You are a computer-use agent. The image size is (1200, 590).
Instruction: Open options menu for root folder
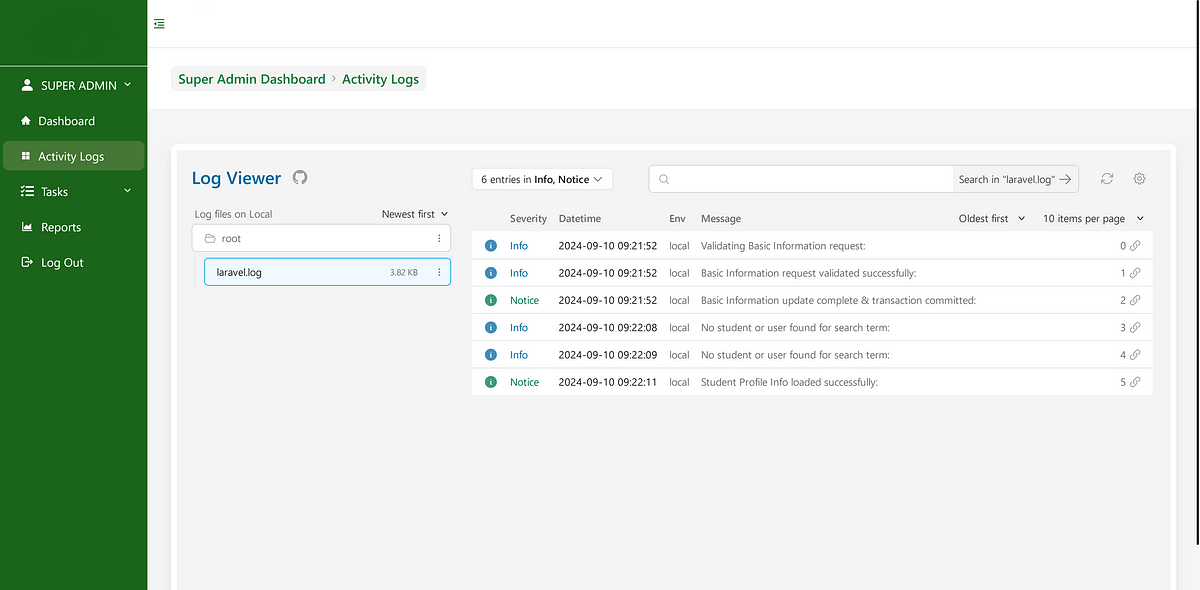tap(439, 238)
